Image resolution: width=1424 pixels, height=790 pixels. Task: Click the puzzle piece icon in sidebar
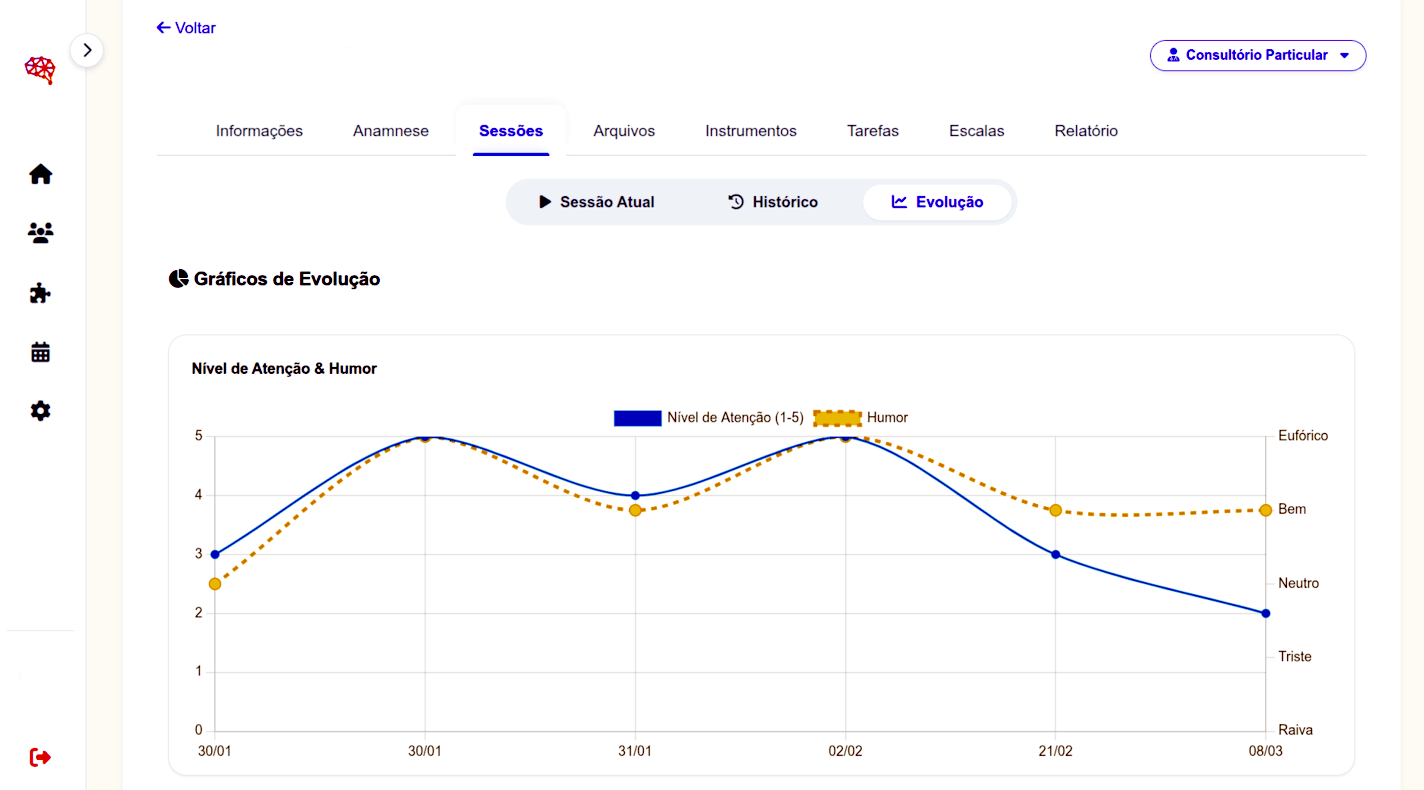pyautogui.click(x=40, y=293)
